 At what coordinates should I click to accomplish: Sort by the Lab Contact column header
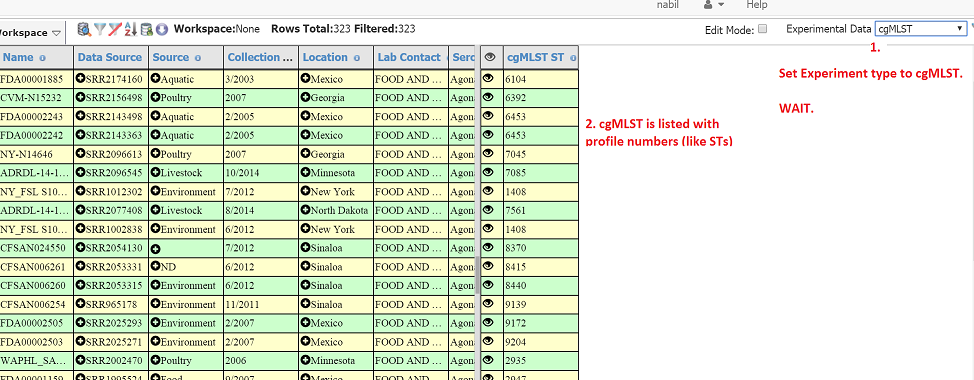410,57
